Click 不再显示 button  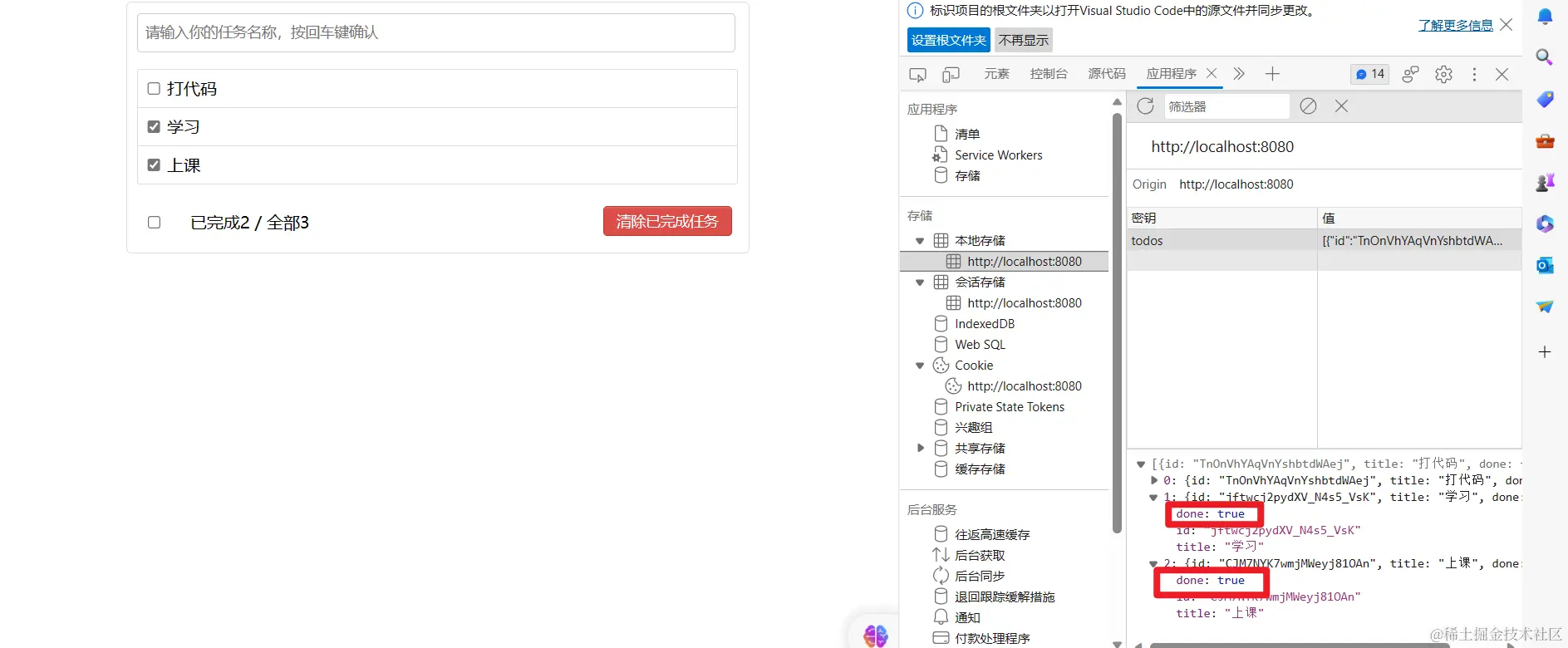tap(1024, 40)
